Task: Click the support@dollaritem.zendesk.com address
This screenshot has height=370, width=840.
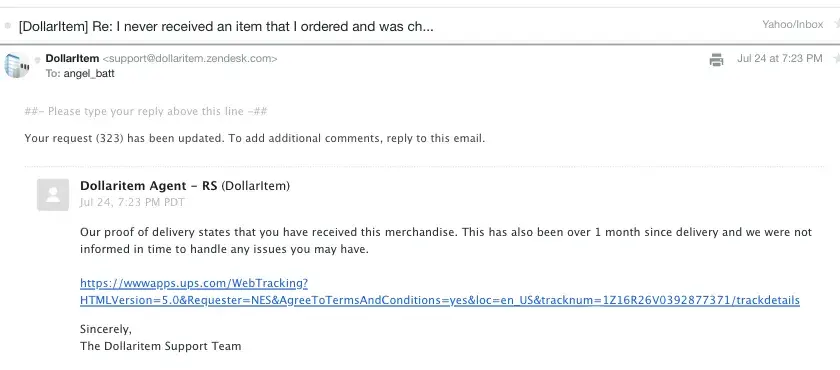Action: point(190,58)
